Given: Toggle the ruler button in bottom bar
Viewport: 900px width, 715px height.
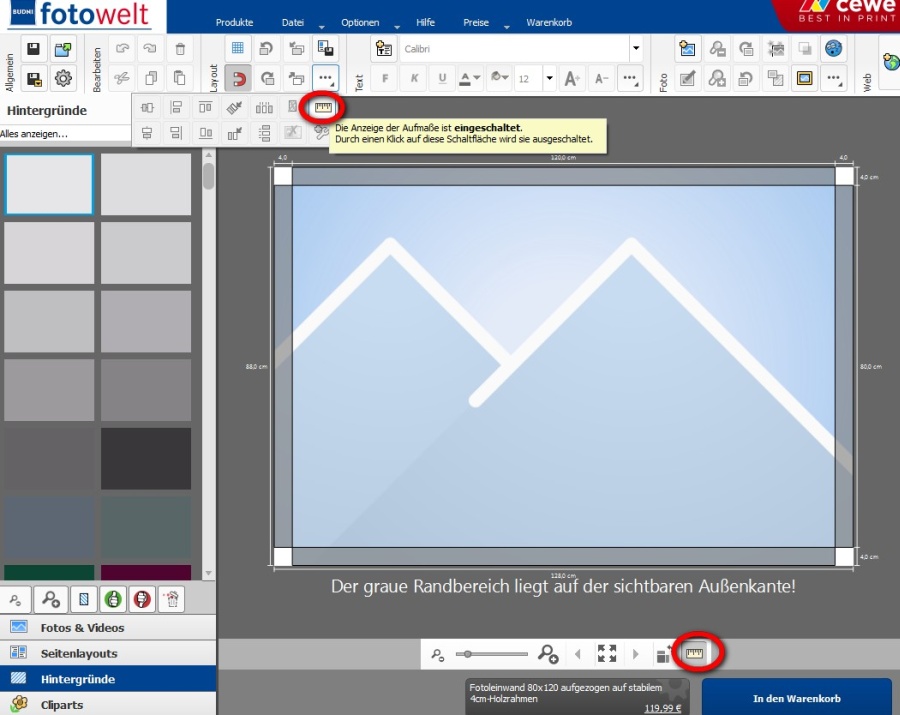Looking at the screenshot, I should pyautogui.click(x=694, y=654).
